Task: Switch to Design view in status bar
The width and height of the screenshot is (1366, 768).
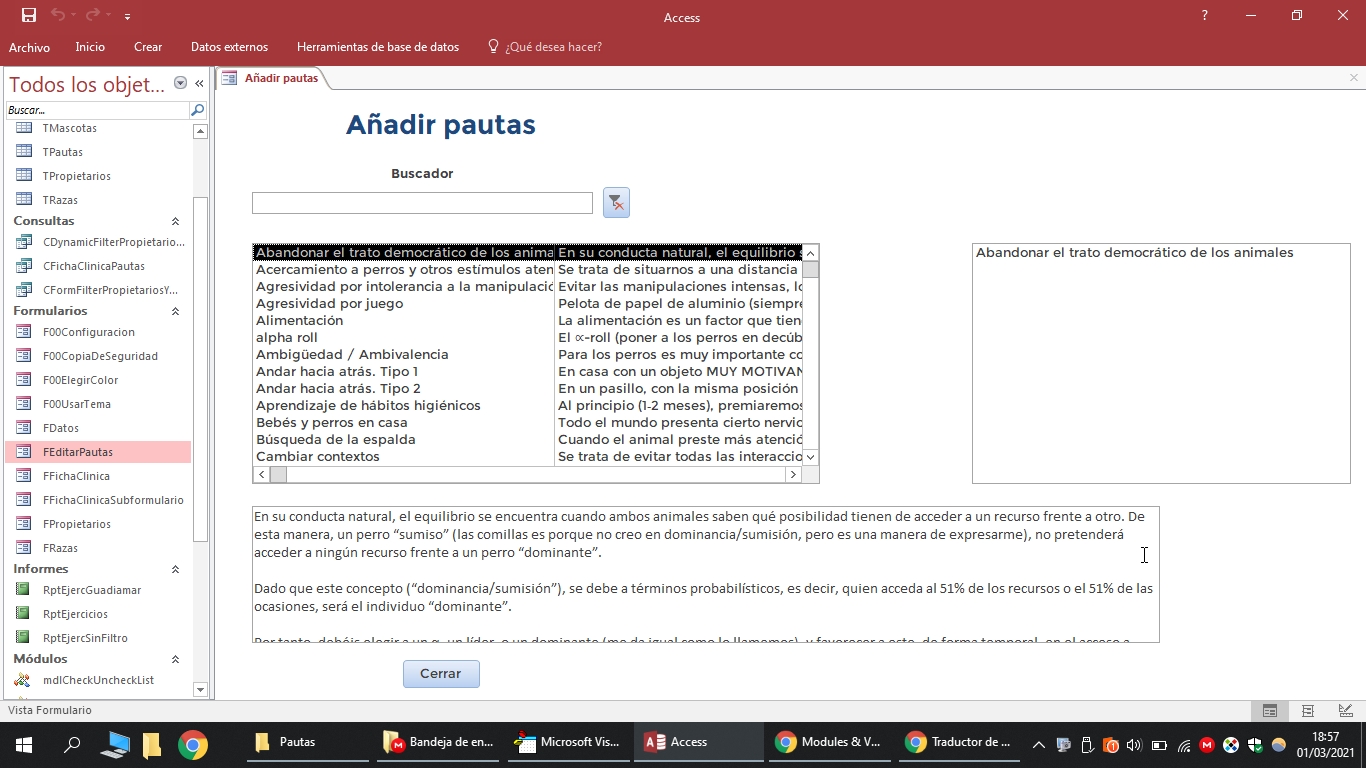Action: pos(1346,711)
